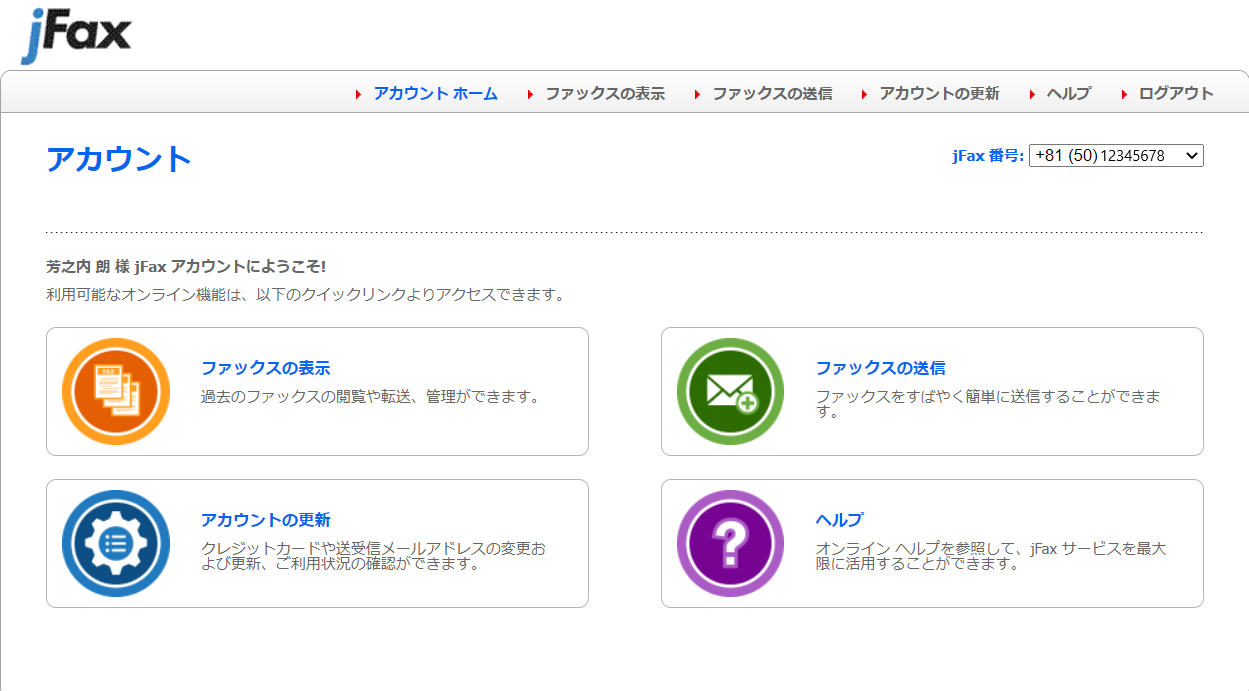The image size is (1249, 691).
Task: Select number +81 (50) 12345678 from selector
Action: pos(1110,155)
